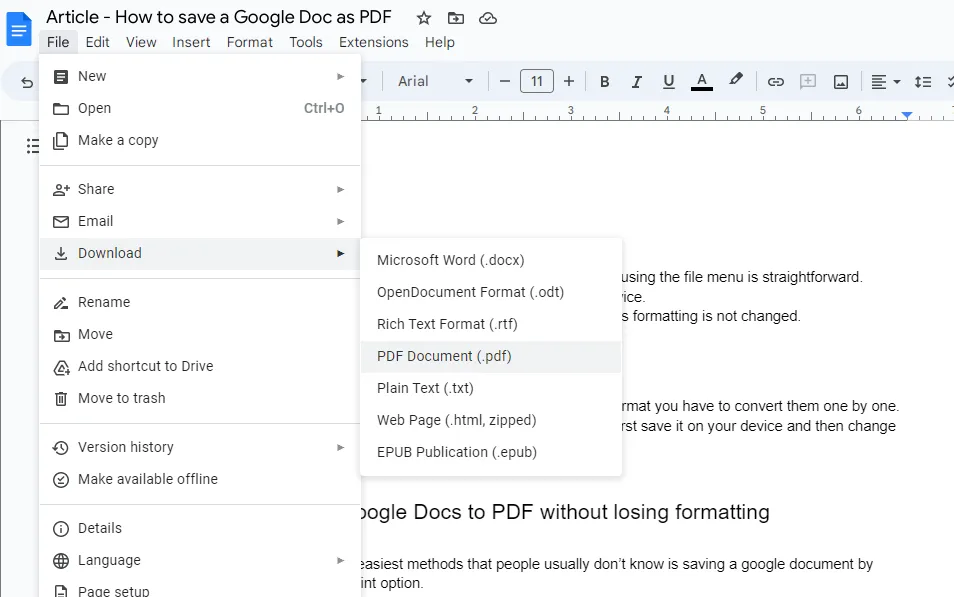Choose Move in File menu
Screen dimensions: 954x597
(200, 334)
